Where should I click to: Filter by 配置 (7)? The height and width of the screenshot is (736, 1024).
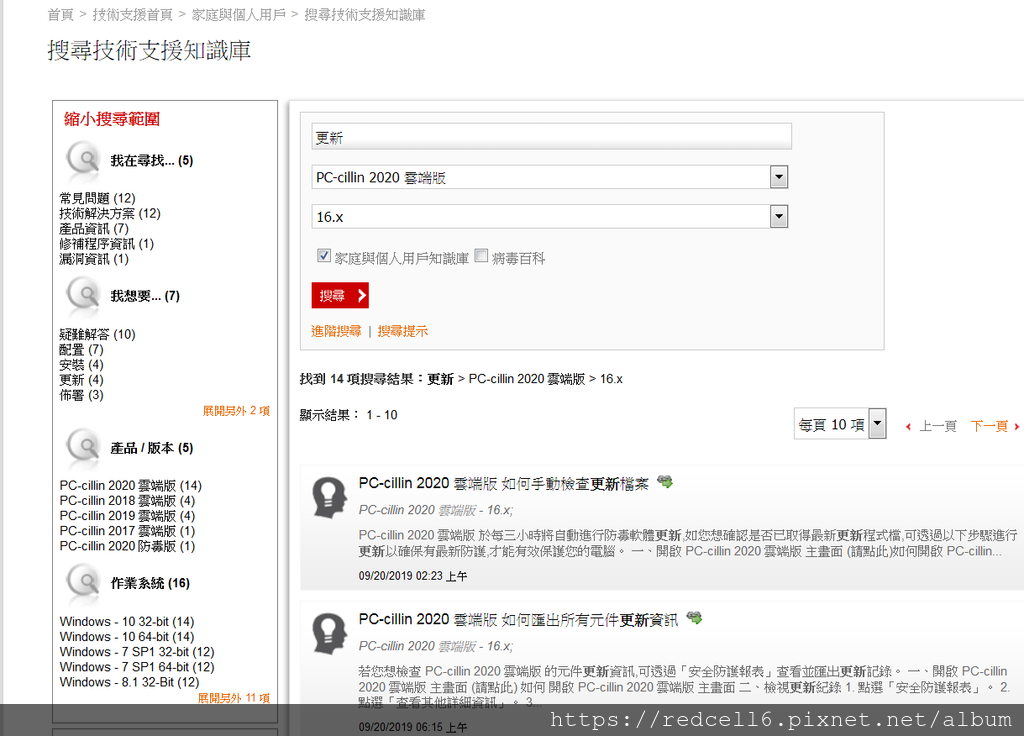(82, 349)
